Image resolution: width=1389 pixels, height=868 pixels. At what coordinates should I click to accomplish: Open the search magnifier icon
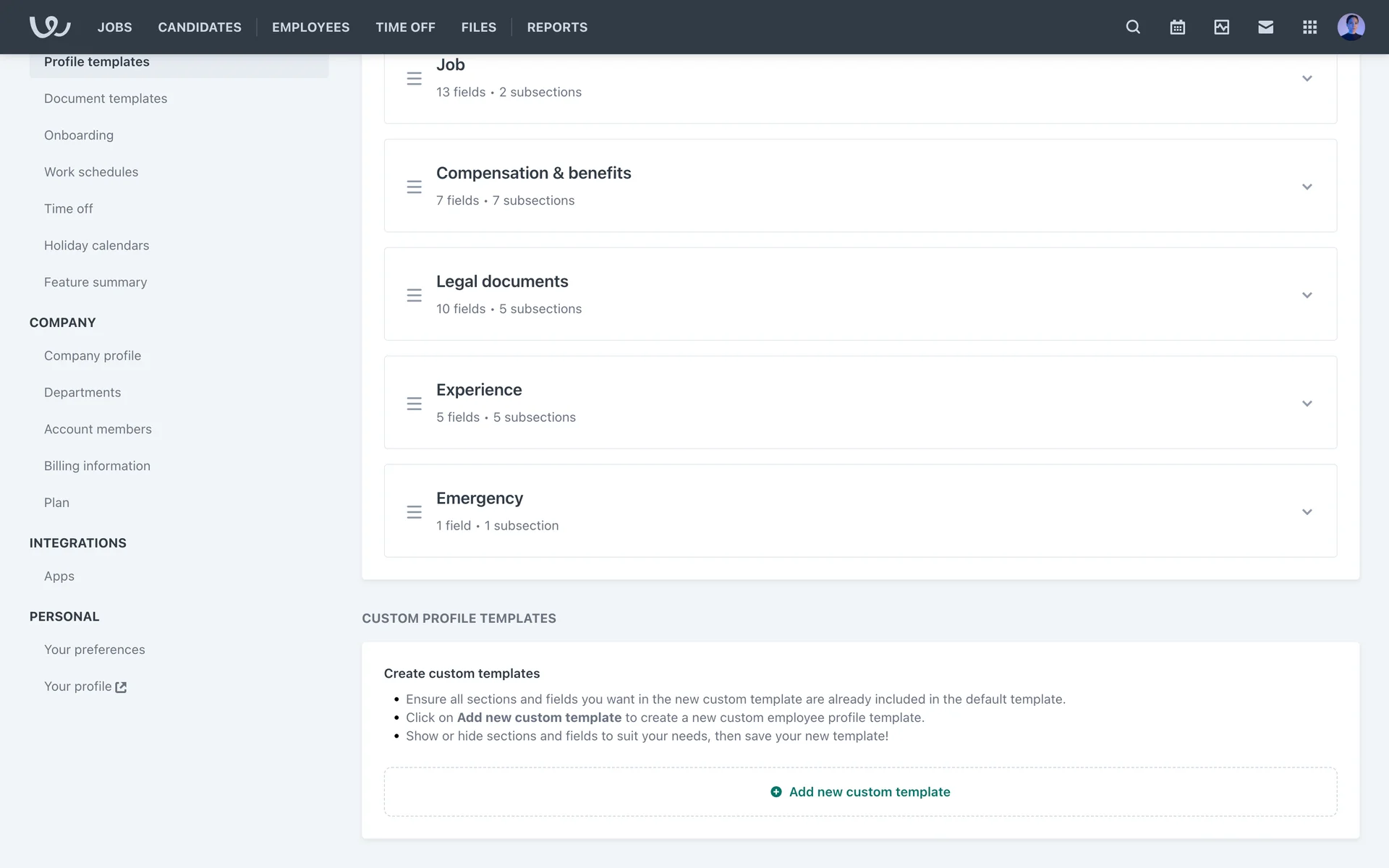[1133, 27]
